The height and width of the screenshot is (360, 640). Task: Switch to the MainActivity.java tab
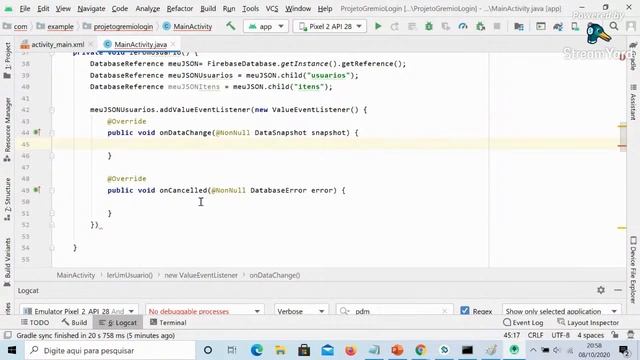coord(140,44)
